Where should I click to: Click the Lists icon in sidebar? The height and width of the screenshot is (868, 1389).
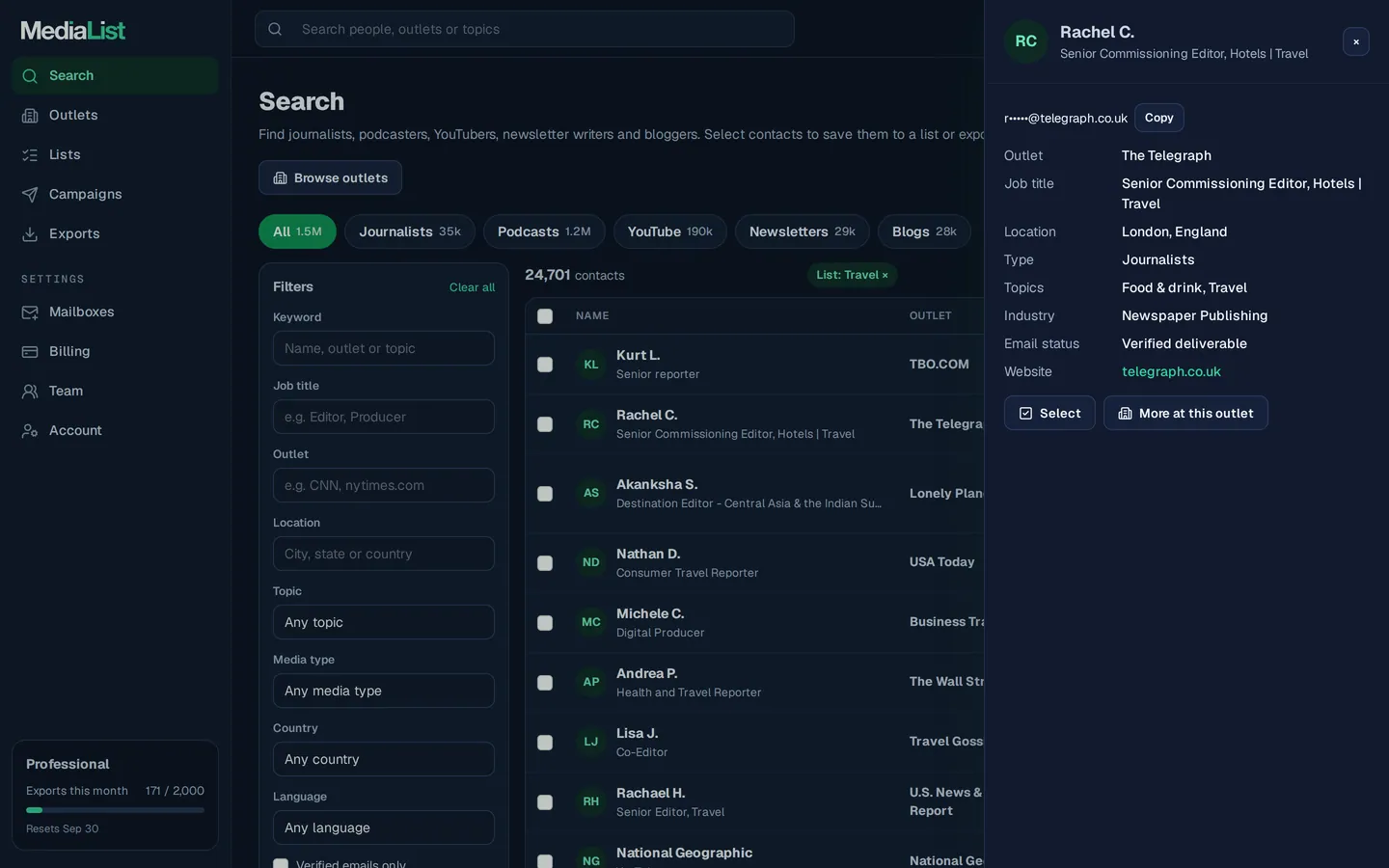[30, 154]
